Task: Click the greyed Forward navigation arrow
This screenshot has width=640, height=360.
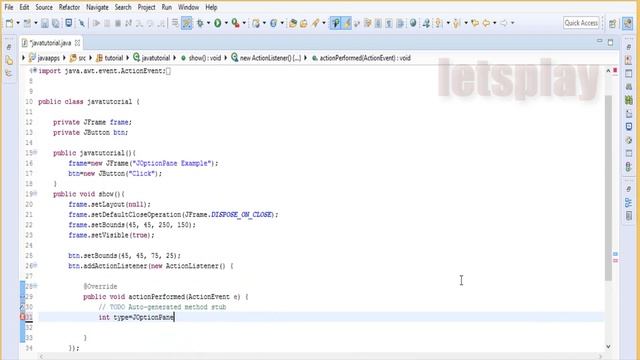Action: [x=504, y=23]
